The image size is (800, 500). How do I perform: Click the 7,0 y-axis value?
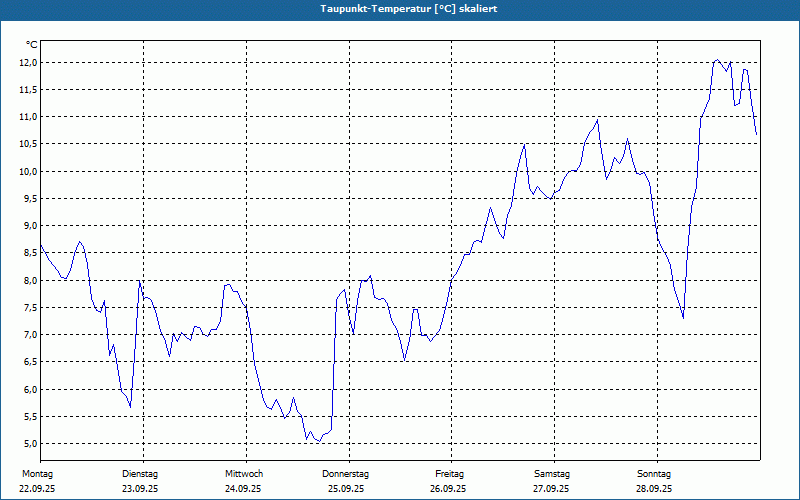(x=30, y=335)
